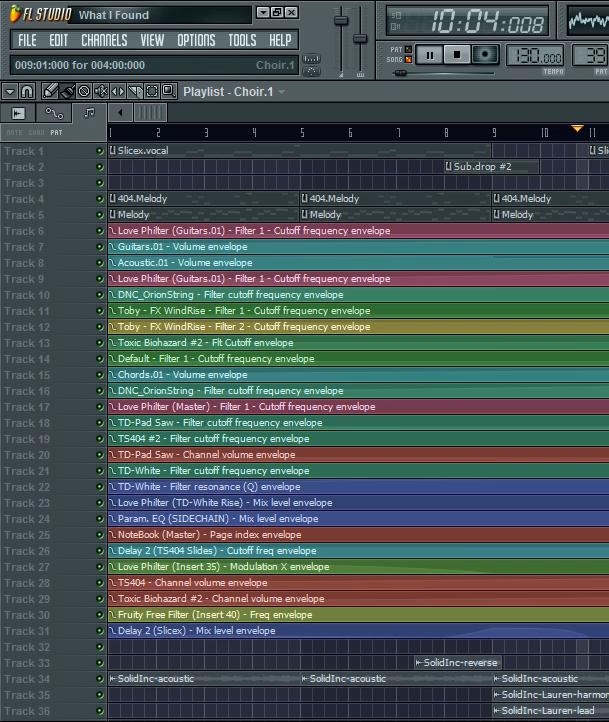The image size is (609, 722).
Task: Select the pencil Draw tool
Action: [50, 91]
